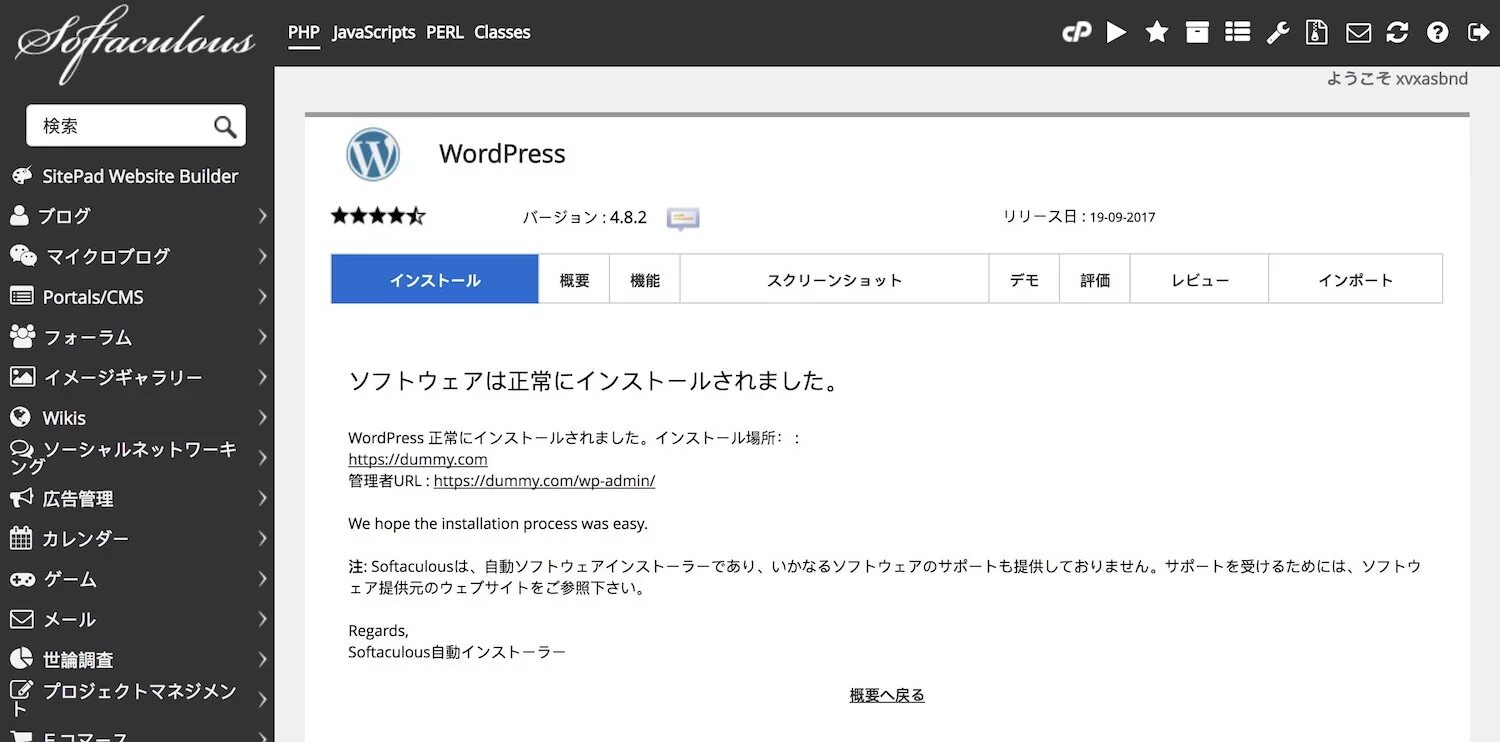This screenshot has width=1500, height=742.
Task: Open the zipped file import/export icon
Action: pos(1317,33)
